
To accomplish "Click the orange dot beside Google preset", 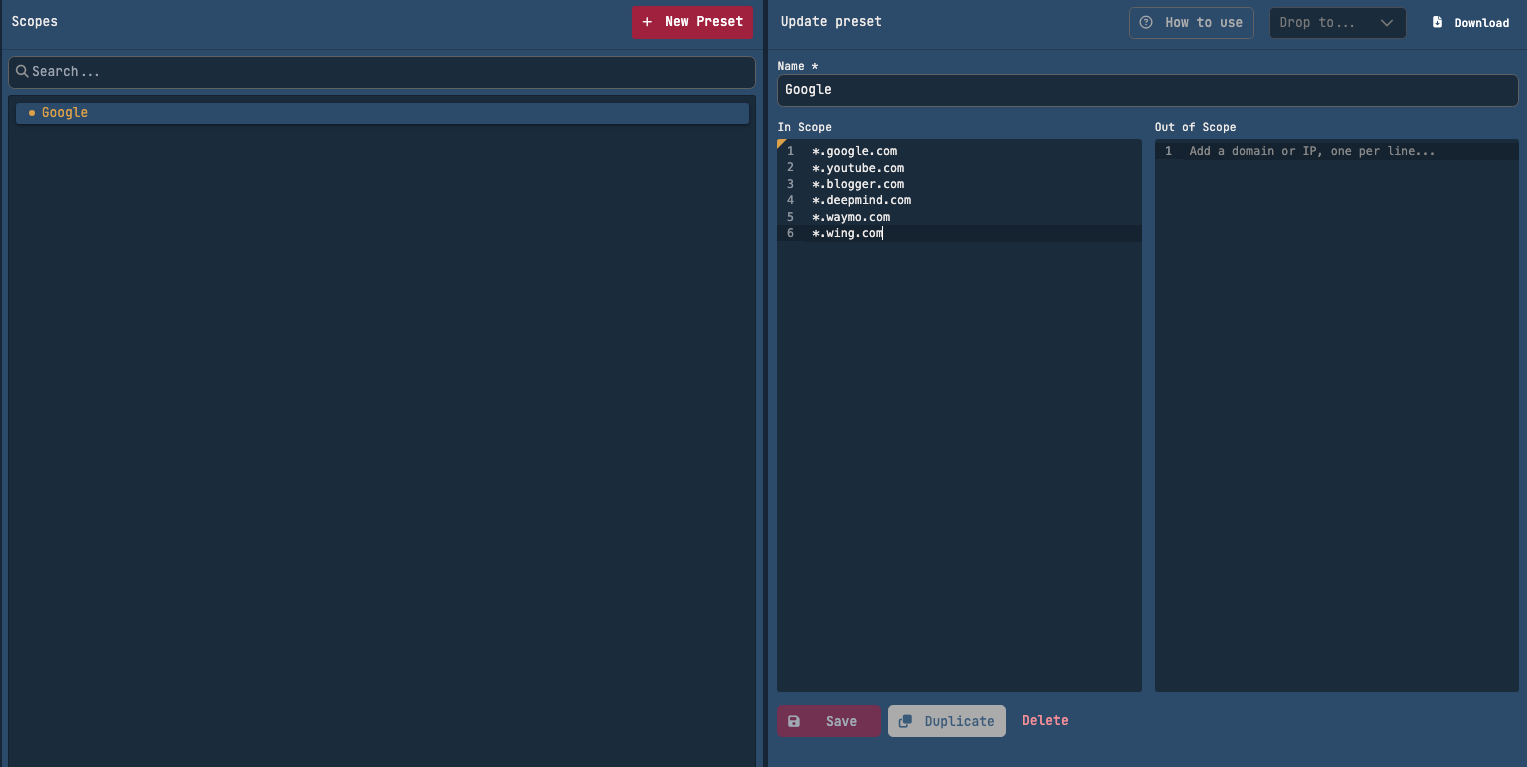I will [x=32, y=113].
